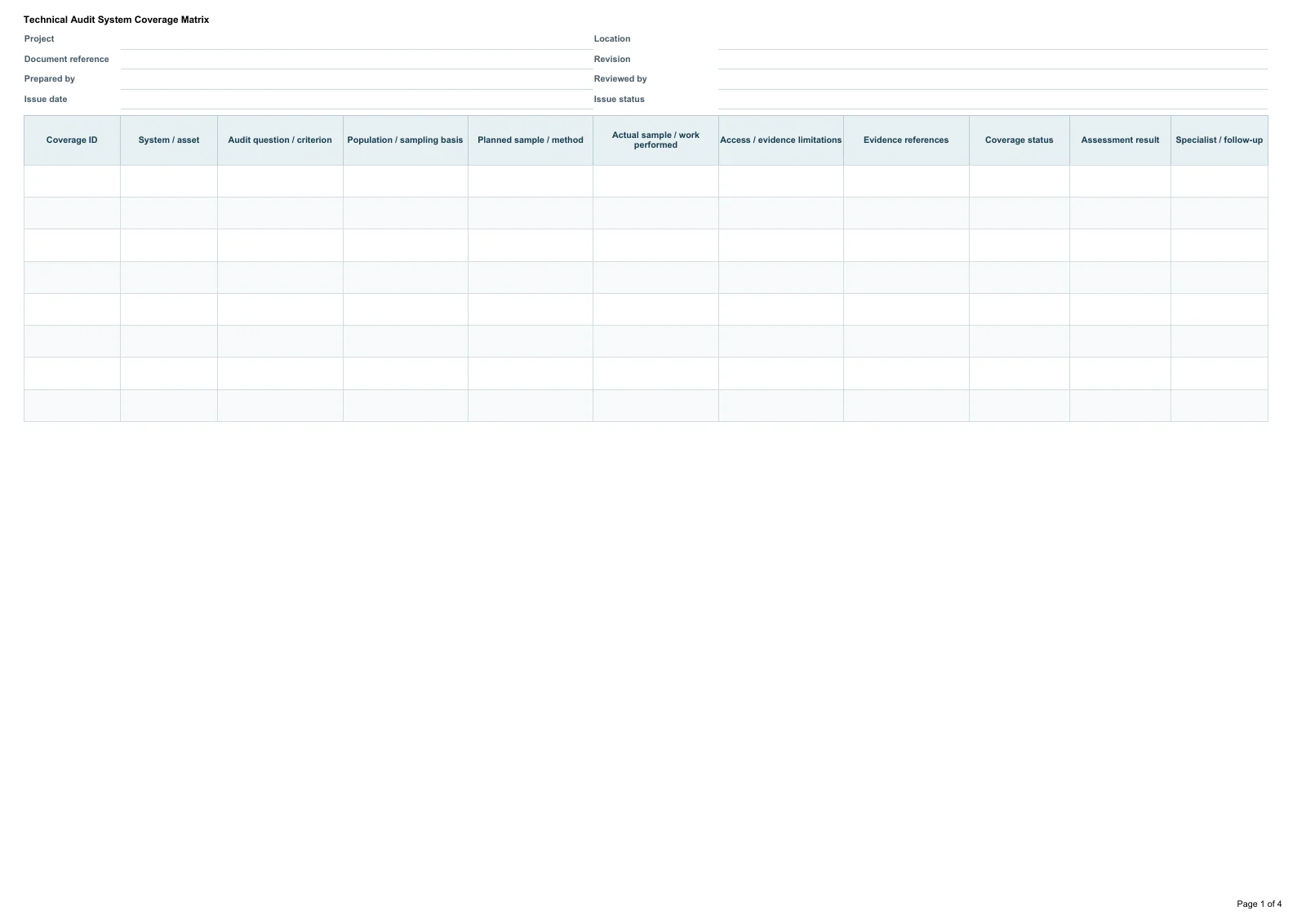Click the 'Issue status' field label
The height and width of the screenshot is (924, 1306).
620,100
